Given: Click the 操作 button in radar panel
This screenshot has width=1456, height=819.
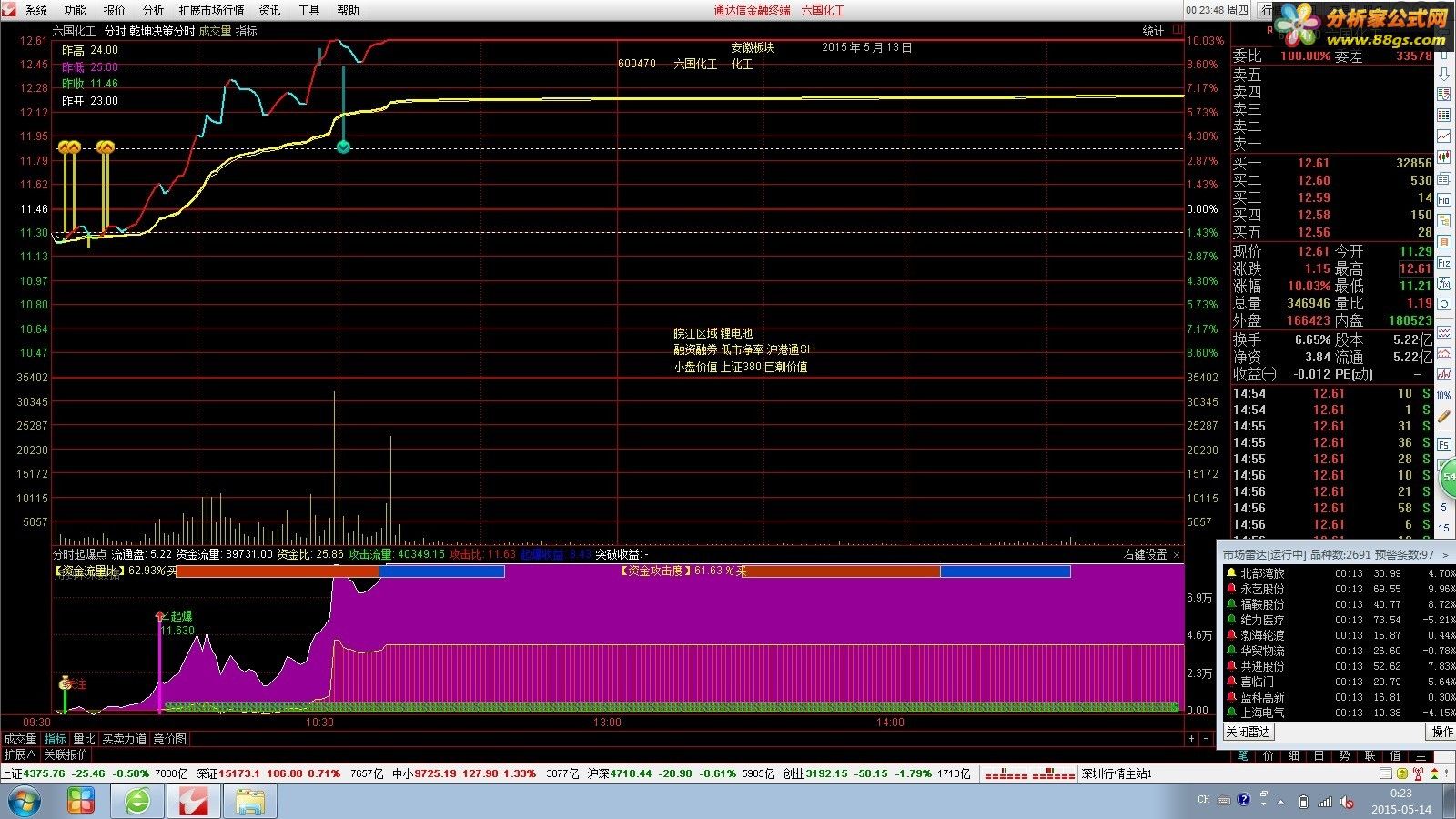Looking at the screenshot, I should click(1442, 732).
